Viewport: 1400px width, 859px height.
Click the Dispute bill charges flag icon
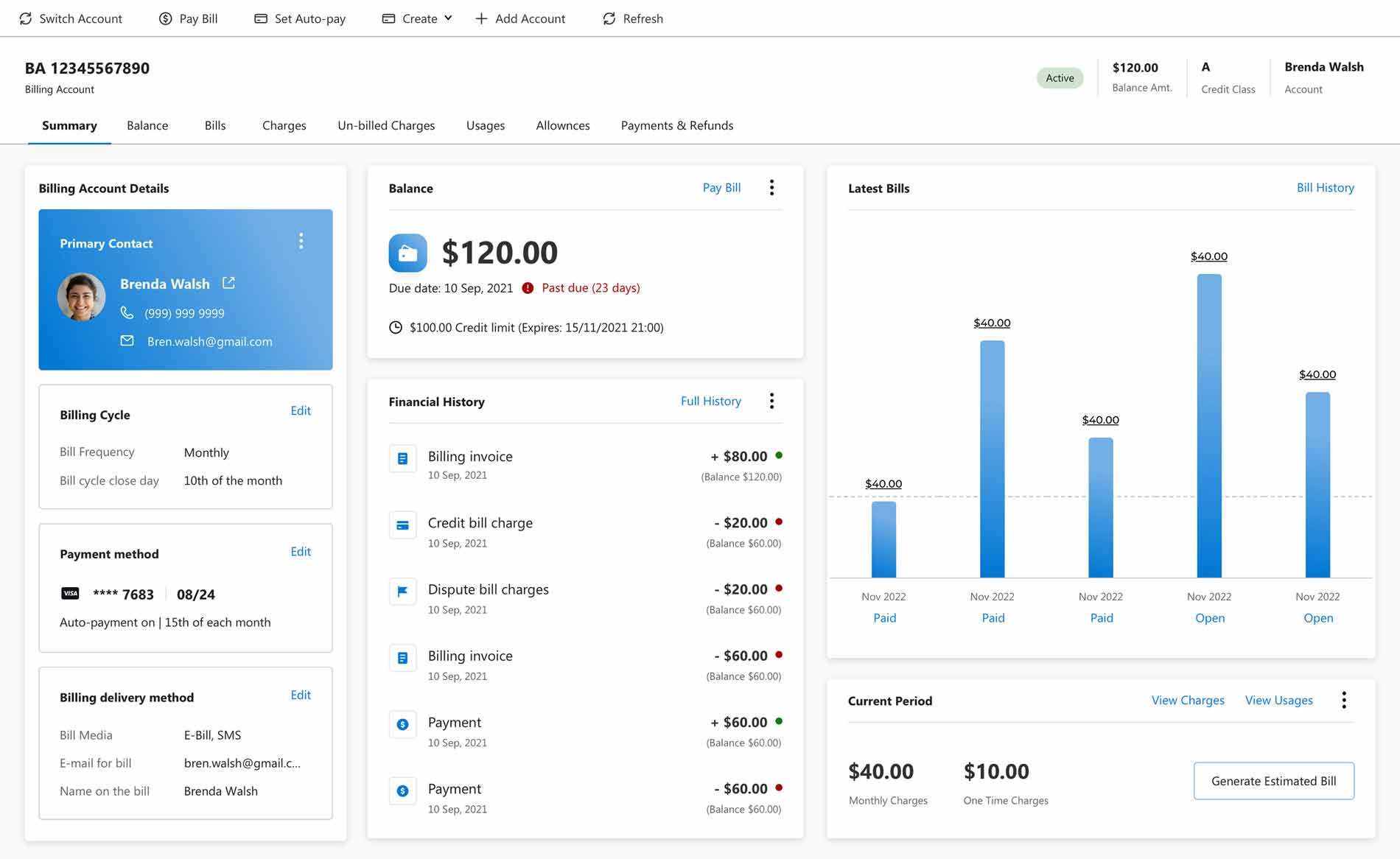[402, 591]
